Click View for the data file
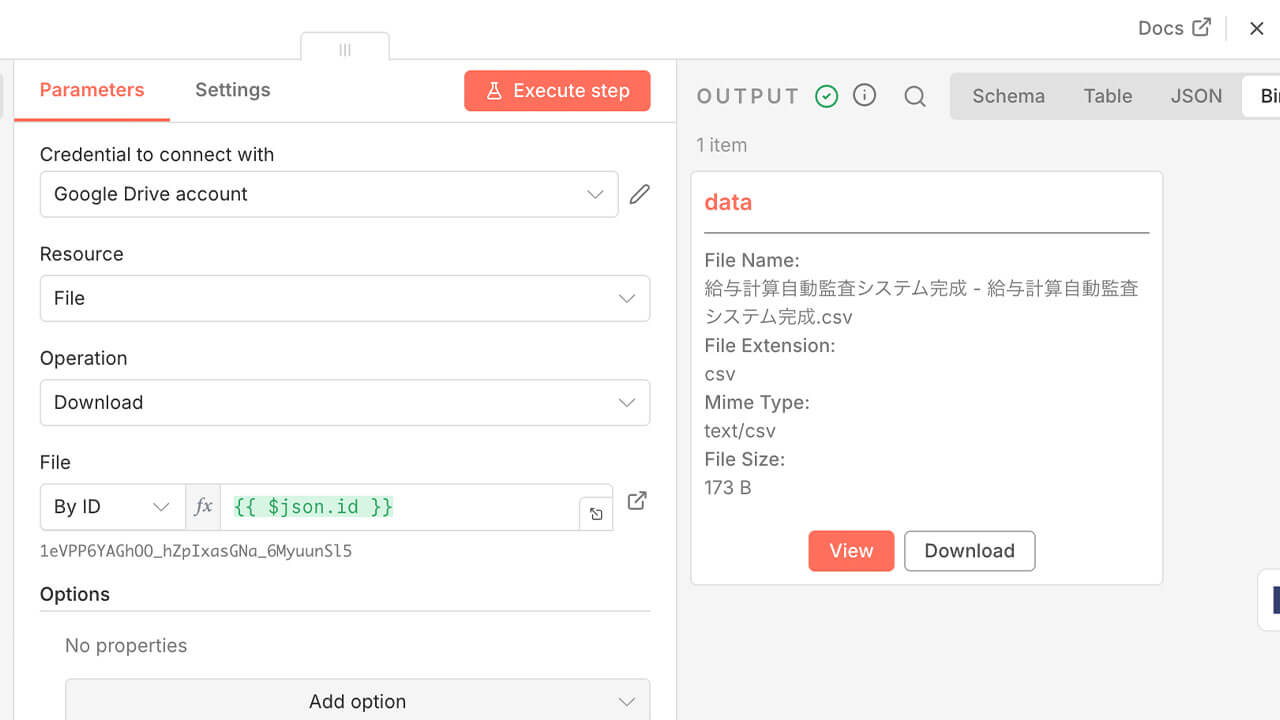Screen dimensions: 1280x720 click(x=851, y=551)
